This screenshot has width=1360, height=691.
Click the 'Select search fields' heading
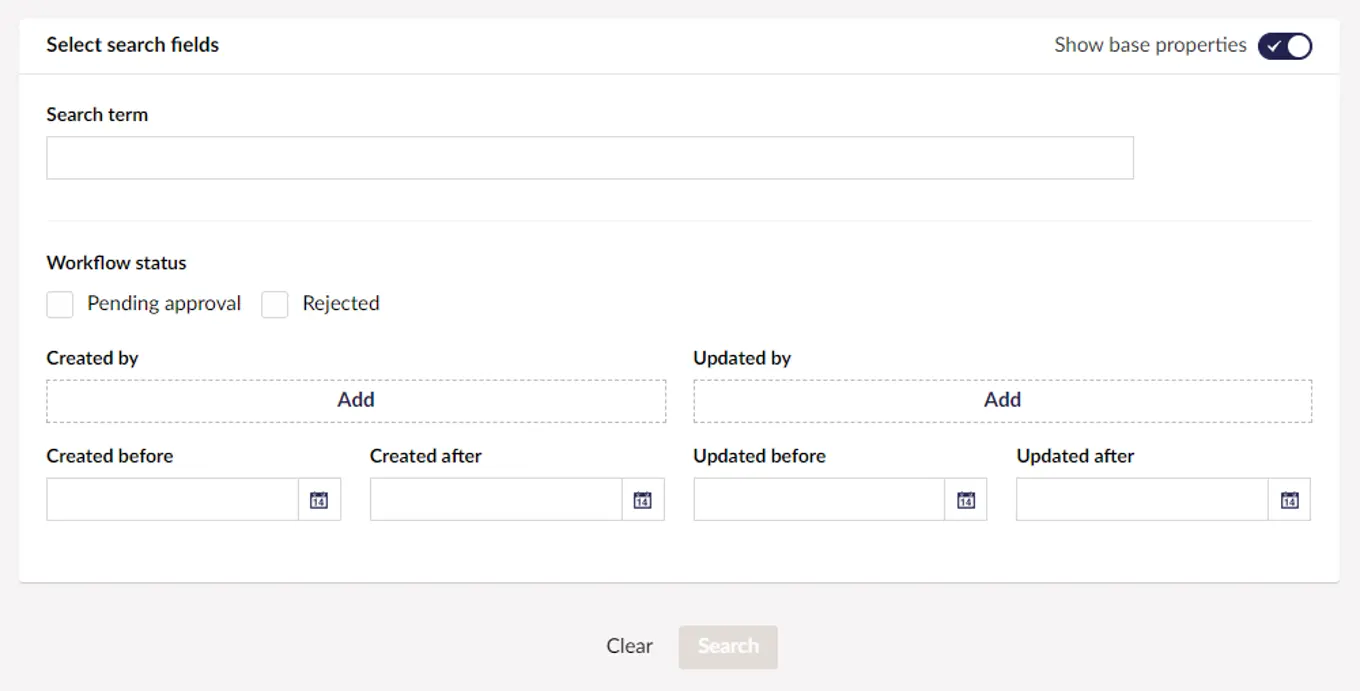click(x=132, y=45)
